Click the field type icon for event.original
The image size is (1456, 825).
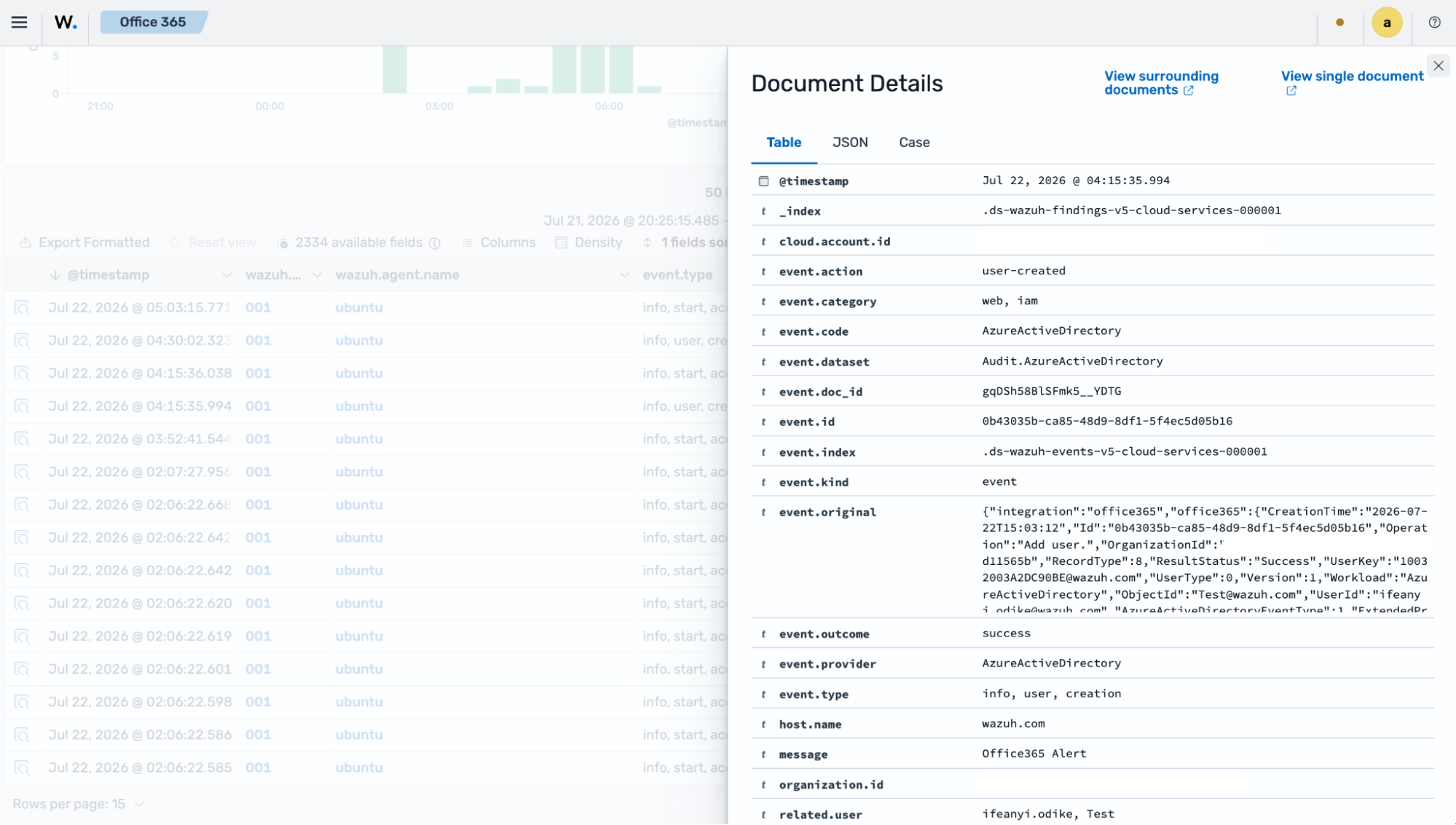point(763,513)
